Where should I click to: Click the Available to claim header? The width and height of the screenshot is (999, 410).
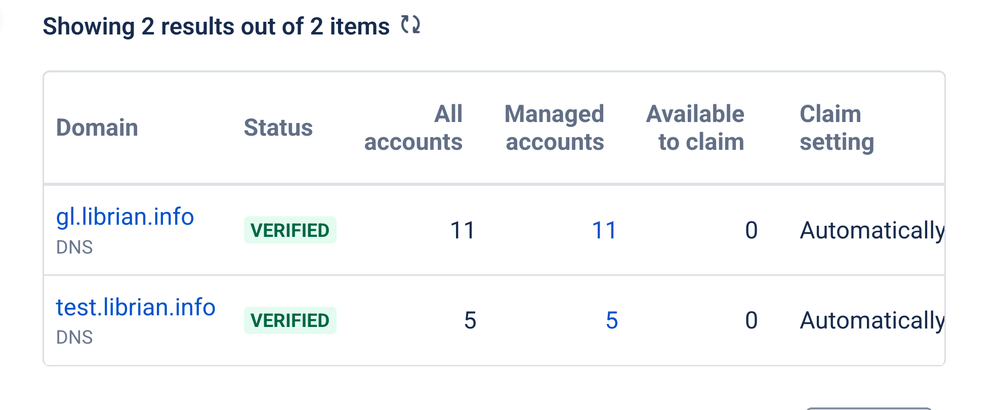(695, 127)
